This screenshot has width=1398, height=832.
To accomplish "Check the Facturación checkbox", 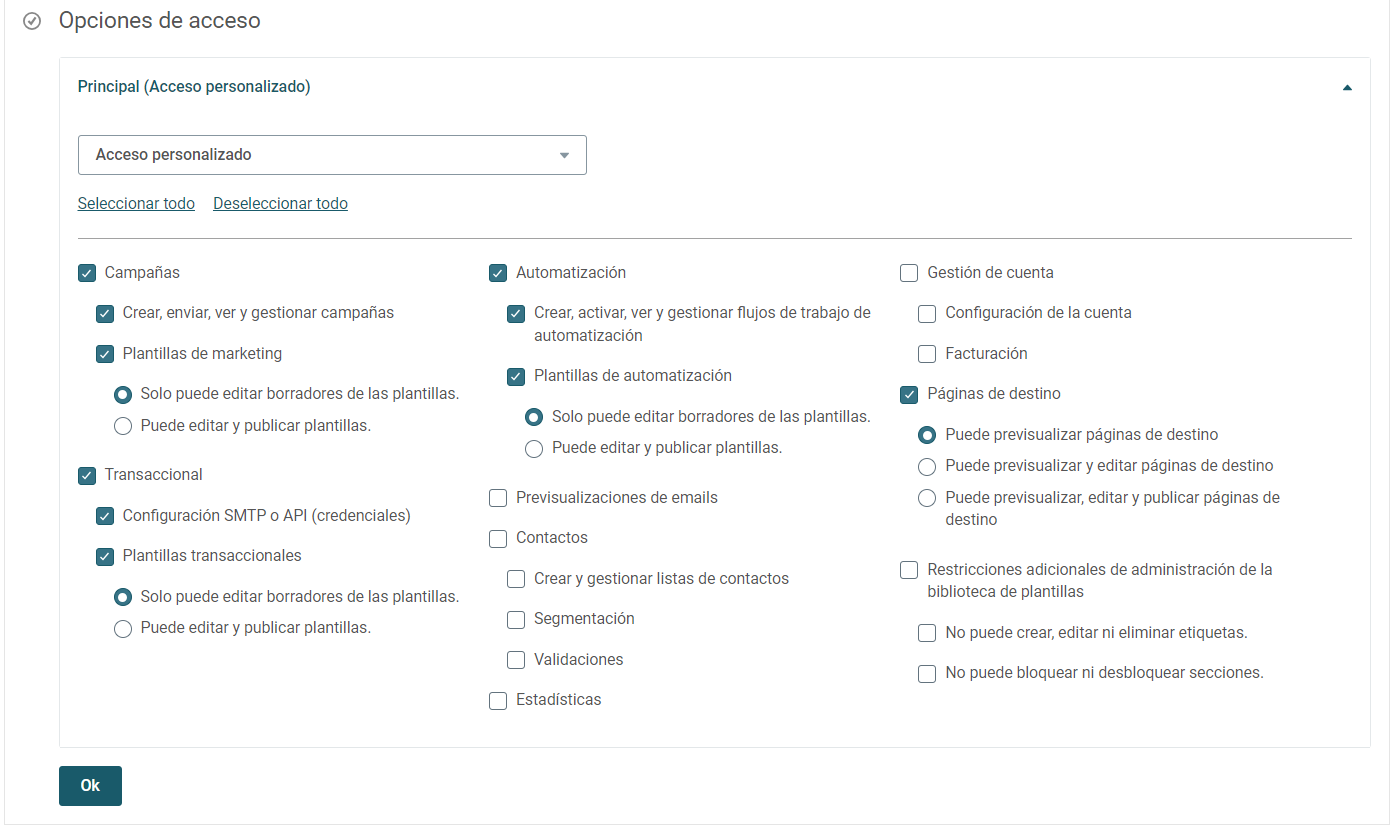I will click(x=927, y=354).
